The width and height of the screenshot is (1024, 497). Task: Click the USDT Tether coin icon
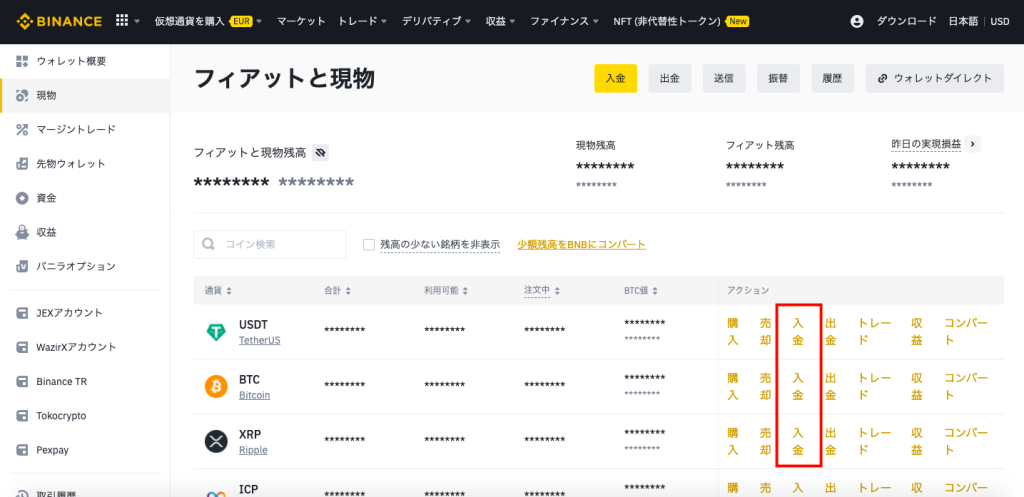coord(216,332)
